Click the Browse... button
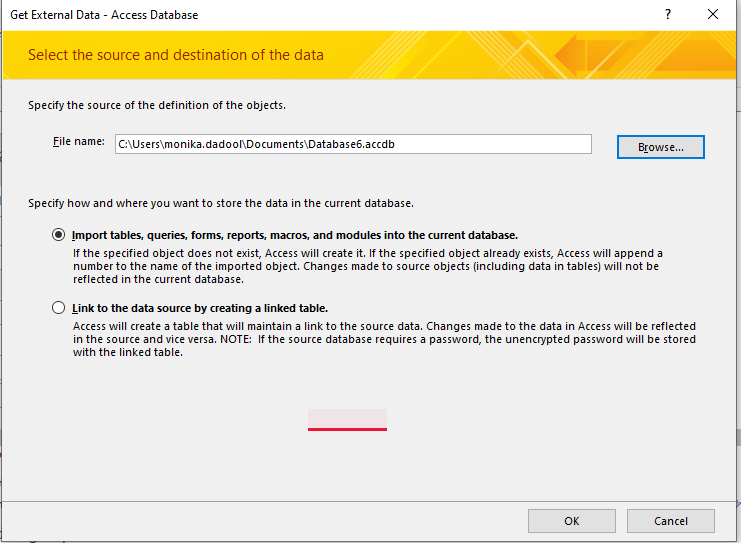 pos(660,147)
